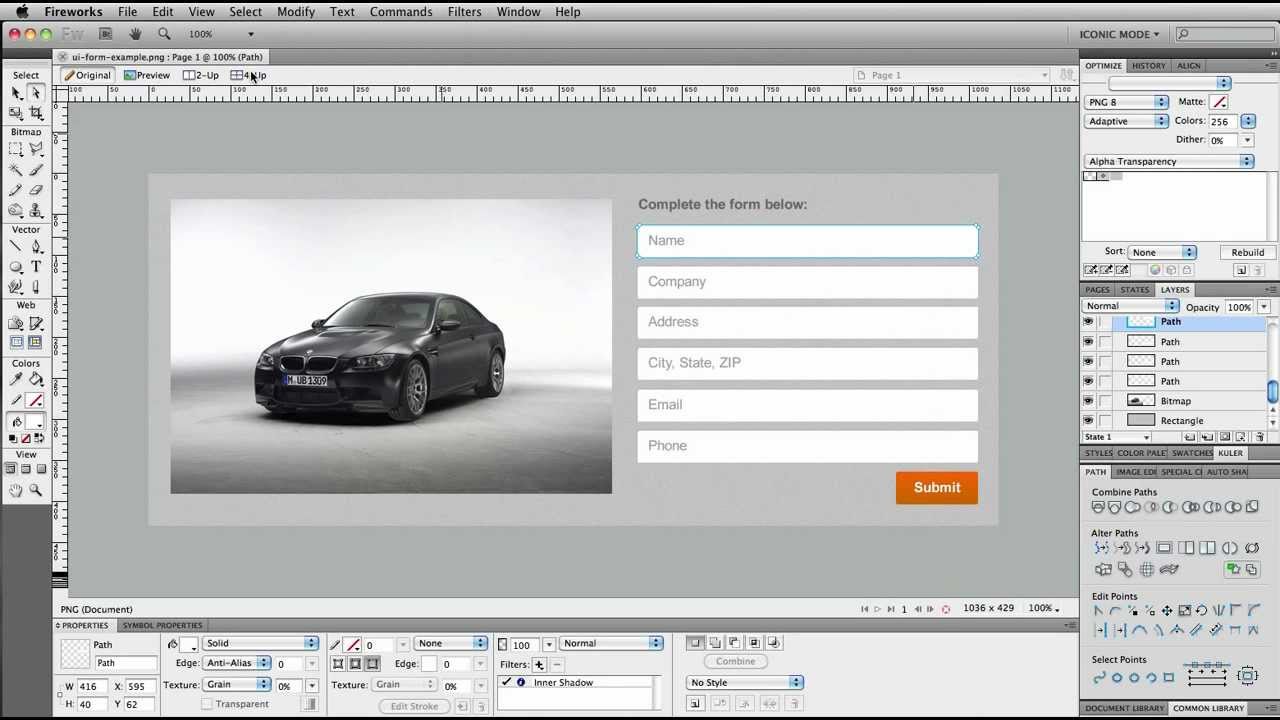Click the Matte color swatch
Screen dimensions: 1280x720
[1218, 102]
